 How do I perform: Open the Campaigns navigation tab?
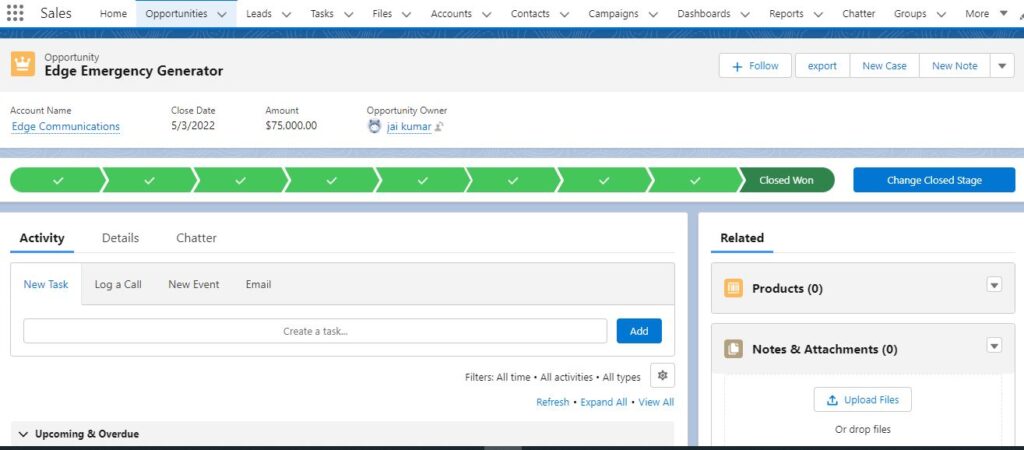tap(613, 14)
